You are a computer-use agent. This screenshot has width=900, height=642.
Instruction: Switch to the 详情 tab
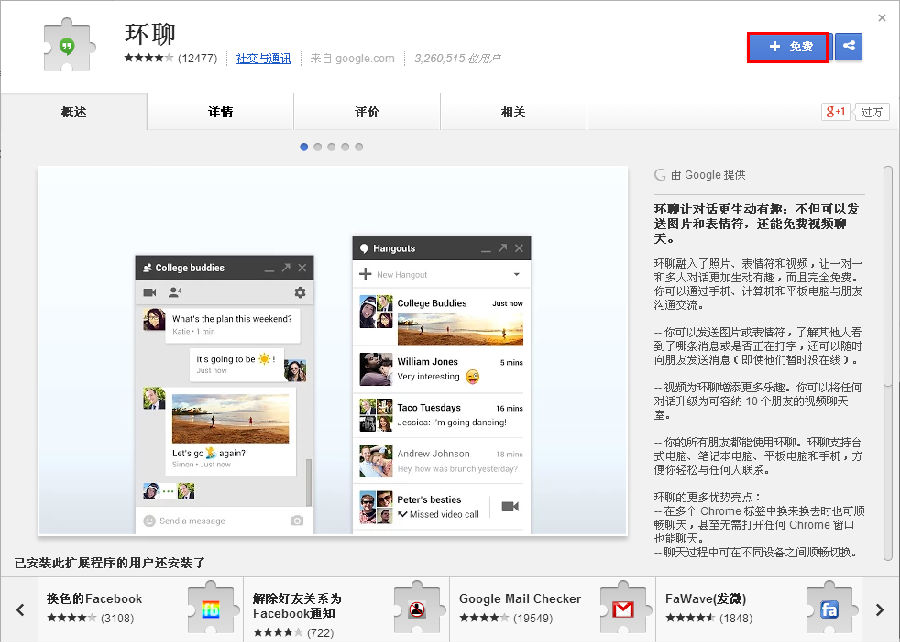point(220,112)
